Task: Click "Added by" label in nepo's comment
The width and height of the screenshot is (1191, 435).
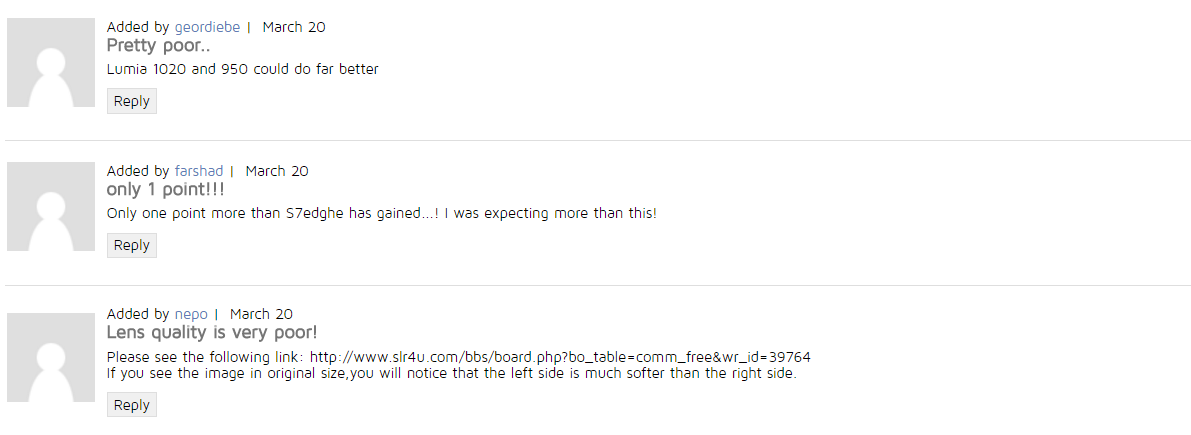Action: tap(138, 314)
